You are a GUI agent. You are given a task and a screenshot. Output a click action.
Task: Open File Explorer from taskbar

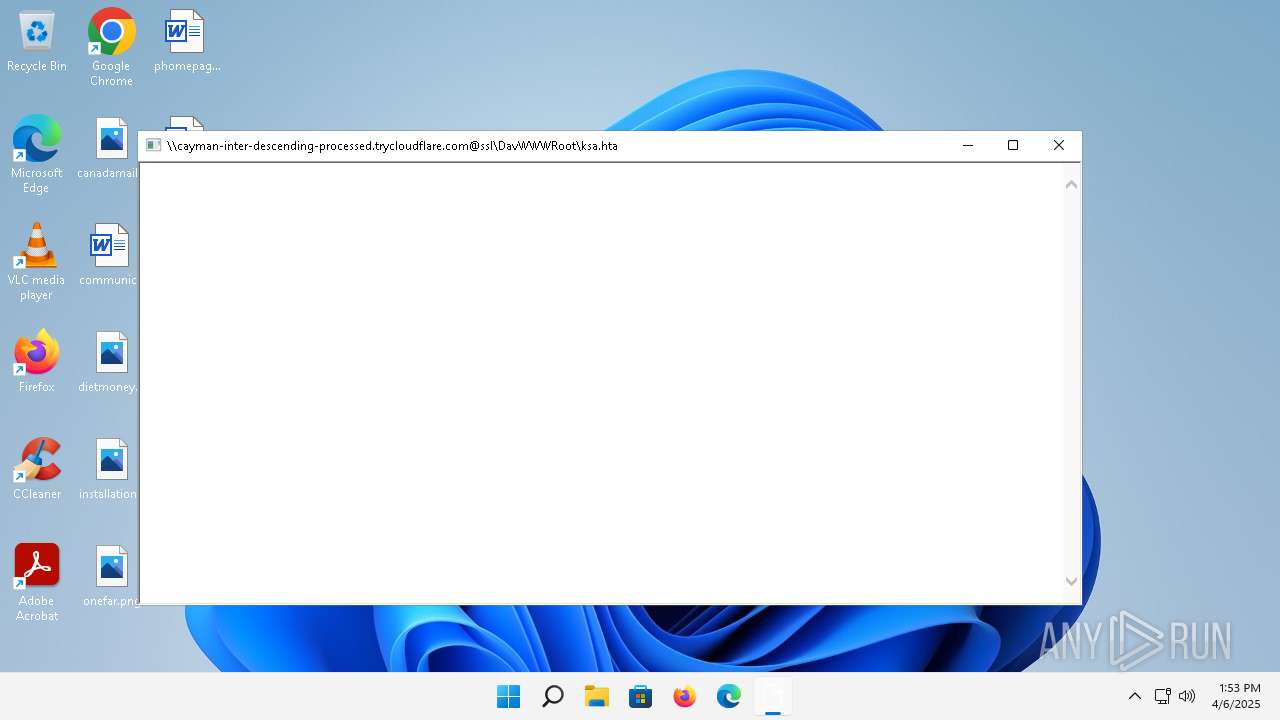click(597, 696)
